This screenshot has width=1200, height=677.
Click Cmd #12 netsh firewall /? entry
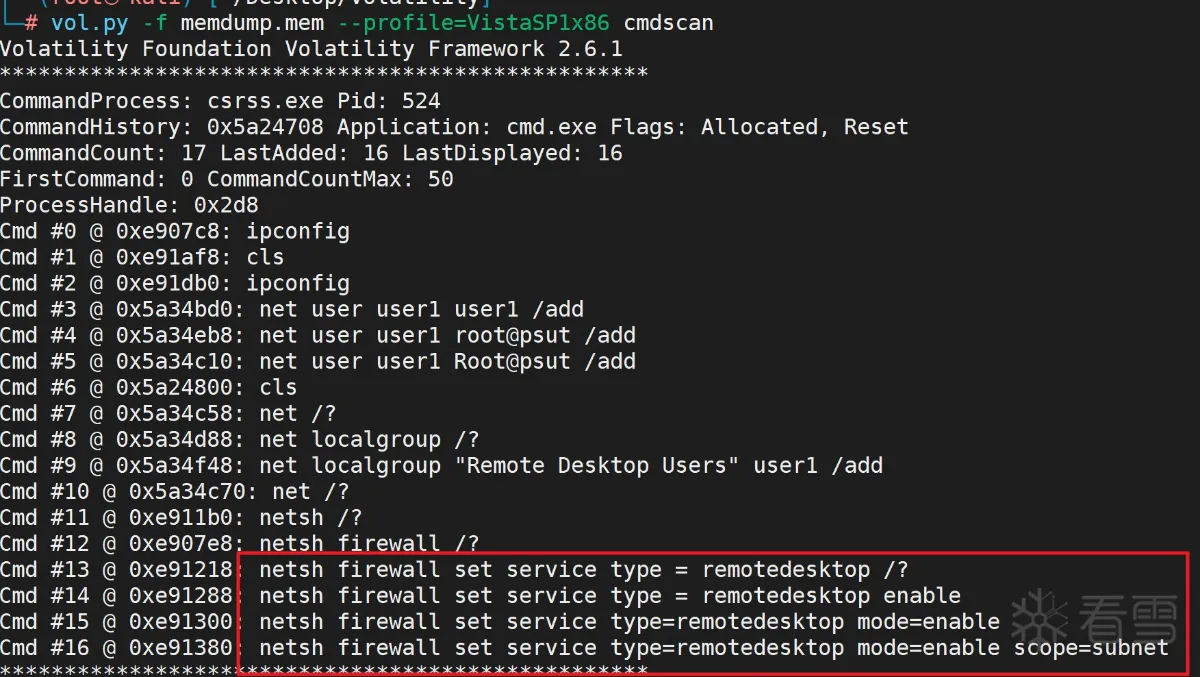pos(240,543)
